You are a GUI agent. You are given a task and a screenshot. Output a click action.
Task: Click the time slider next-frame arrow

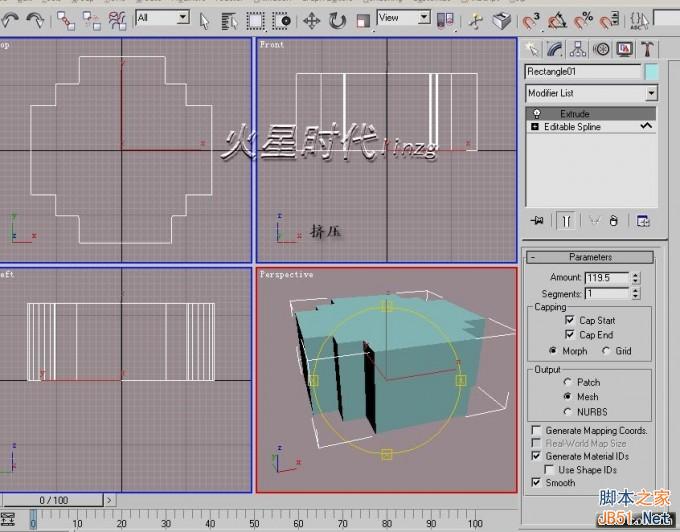(x=109, y=500)
